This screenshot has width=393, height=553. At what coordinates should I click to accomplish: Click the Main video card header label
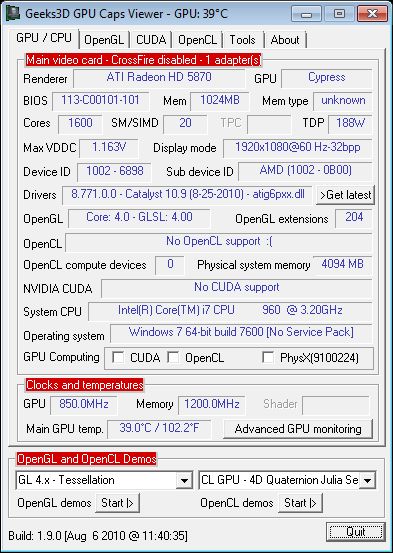click(x=144, y=60)
